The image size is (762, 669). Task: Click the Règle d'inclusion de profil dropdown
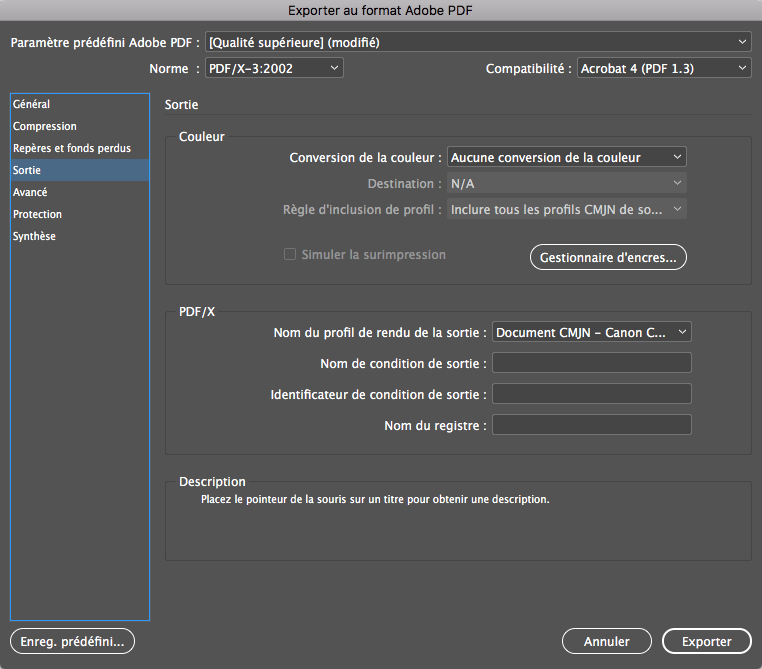pyautogui.click(x=566, y=209)
